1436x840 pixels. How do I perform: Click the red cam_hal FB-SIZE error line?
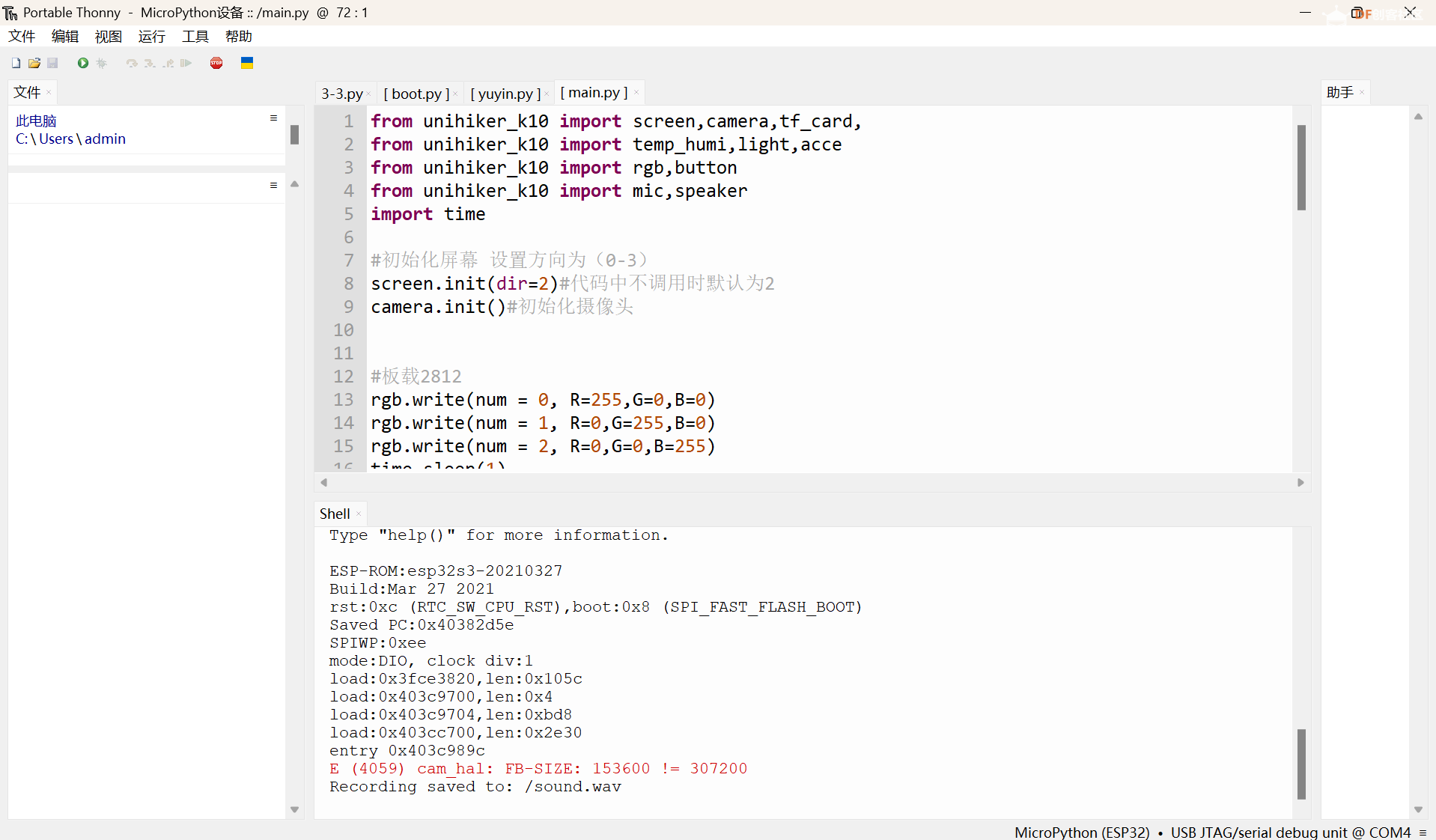pos(538,769)
